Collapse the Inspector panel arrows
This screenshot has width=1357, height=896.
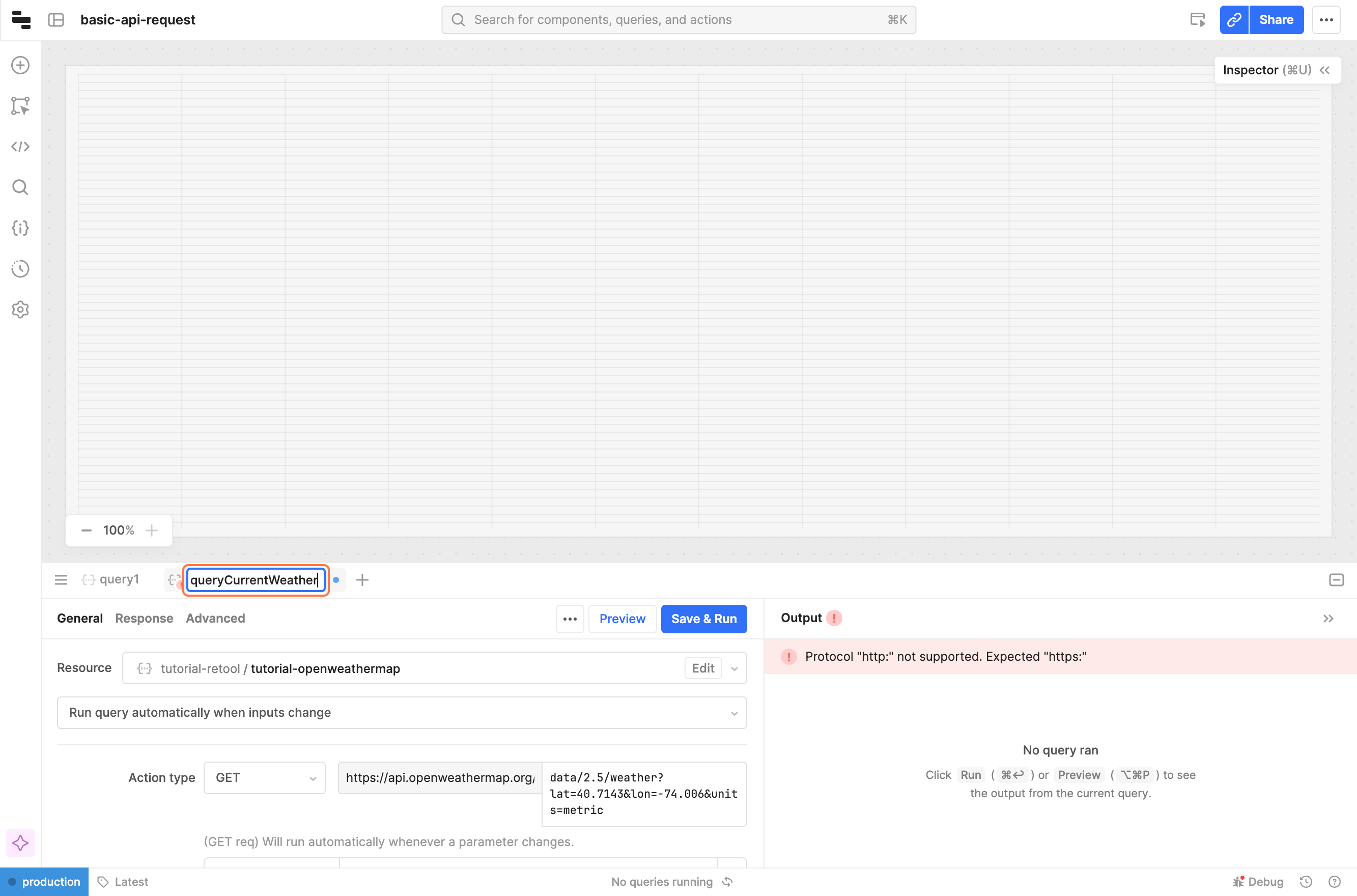tap(1325, 70)
